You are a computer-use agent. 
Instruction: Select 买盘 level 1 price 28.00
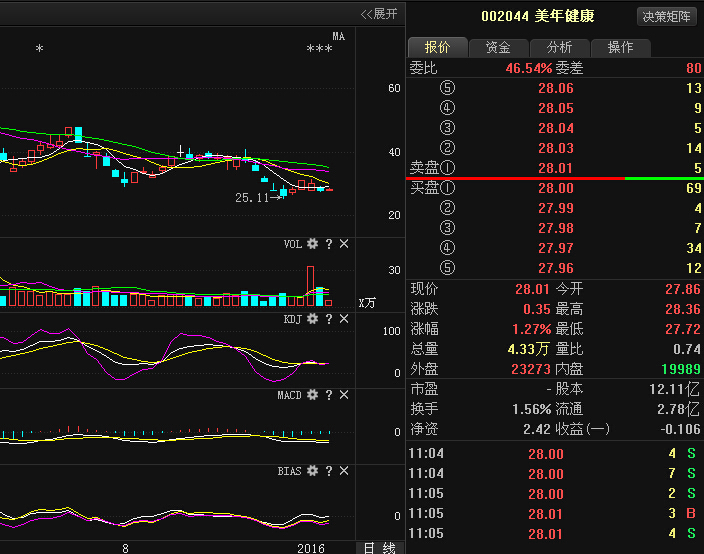556,188
